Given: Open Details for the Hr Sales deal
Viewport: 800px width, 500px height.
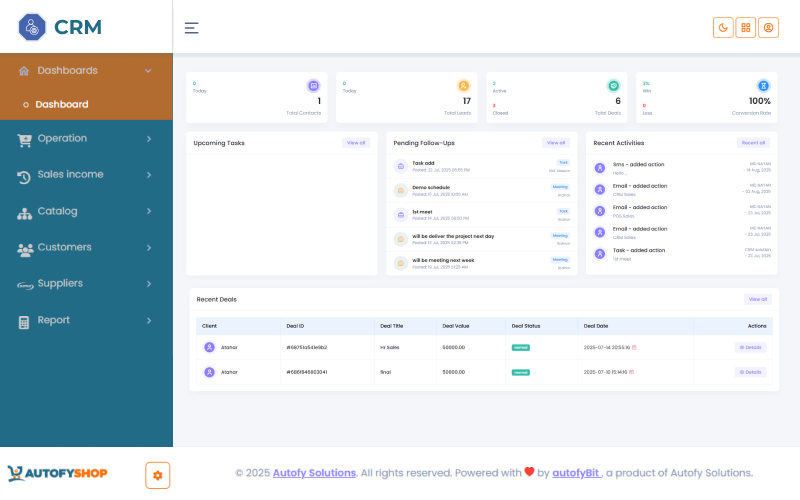Looking at the screenshot, I should coord(751,347).
